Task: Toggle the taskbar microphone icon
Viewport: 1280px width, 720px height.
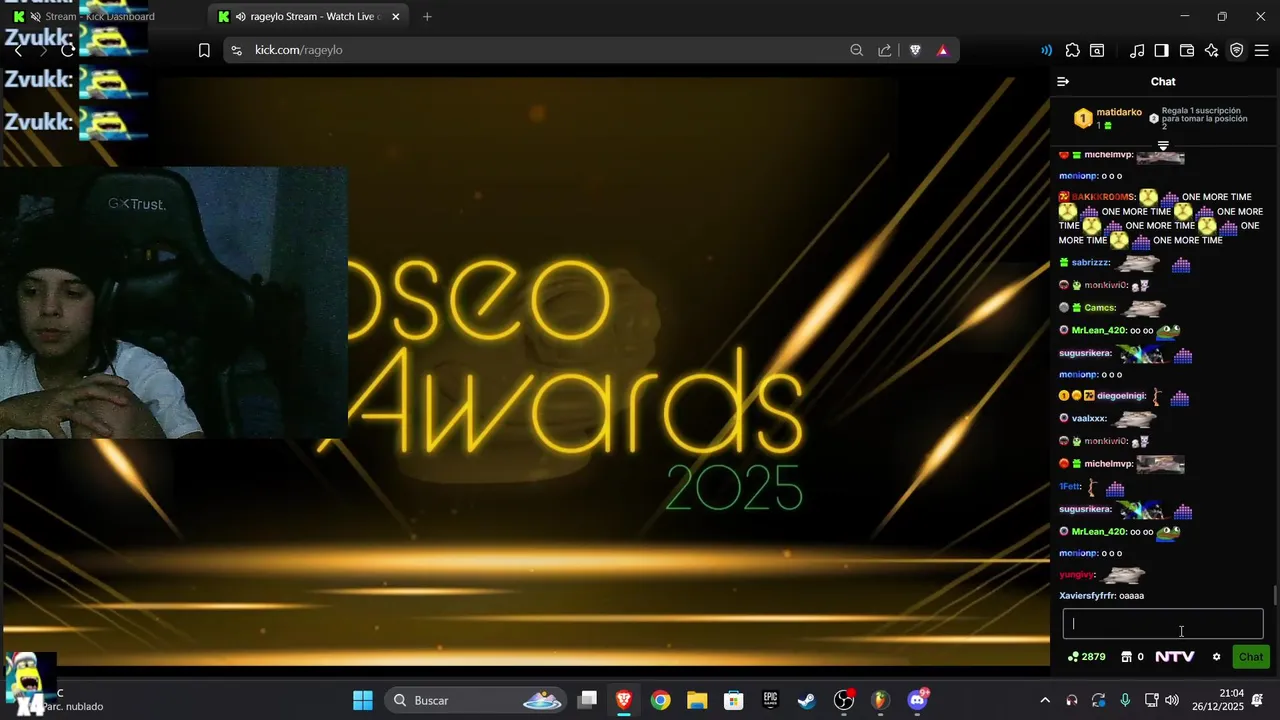Action: point(1125,700)
